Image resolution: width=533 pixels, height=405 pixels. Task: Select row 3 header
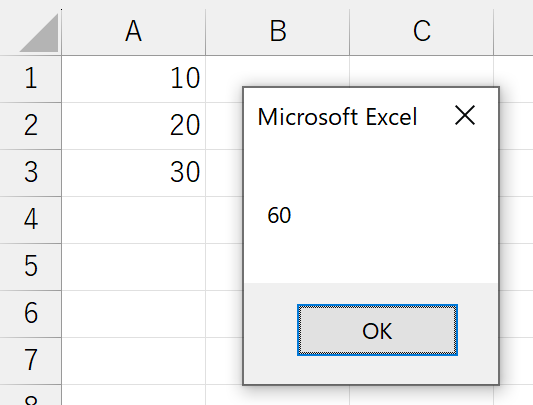(x=31, y=172)
